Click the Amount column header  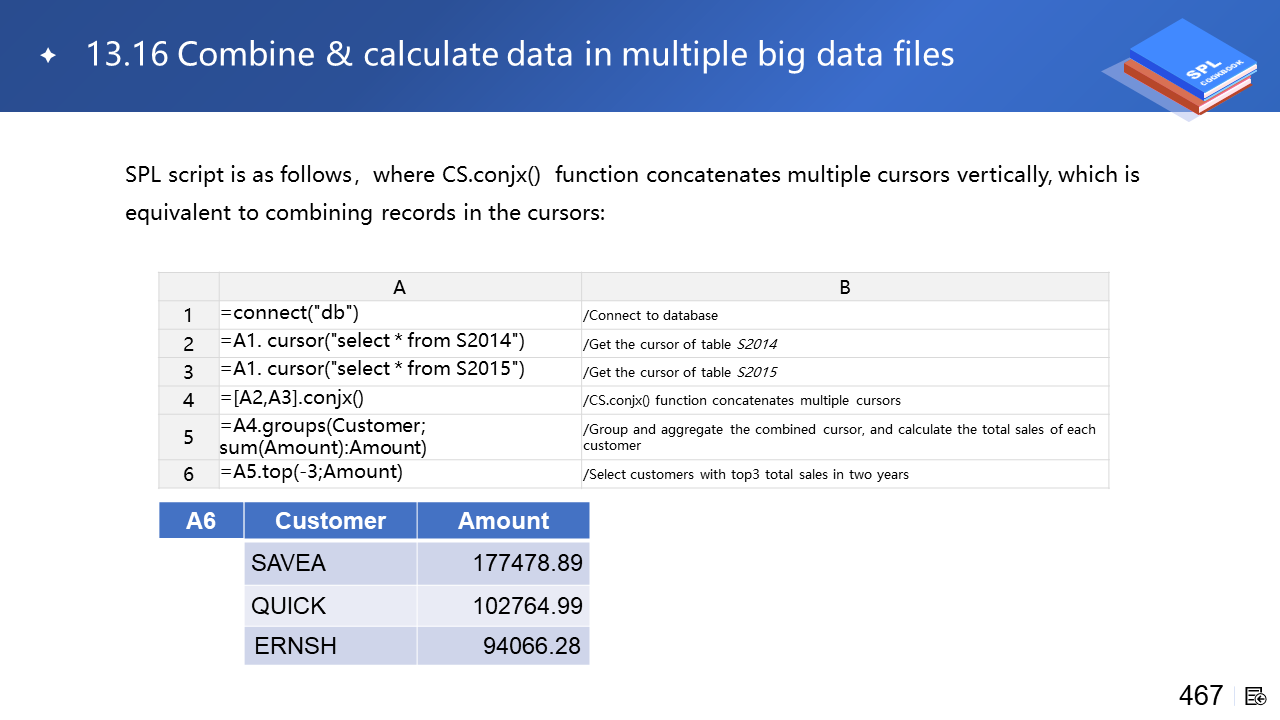click(503, 521)
